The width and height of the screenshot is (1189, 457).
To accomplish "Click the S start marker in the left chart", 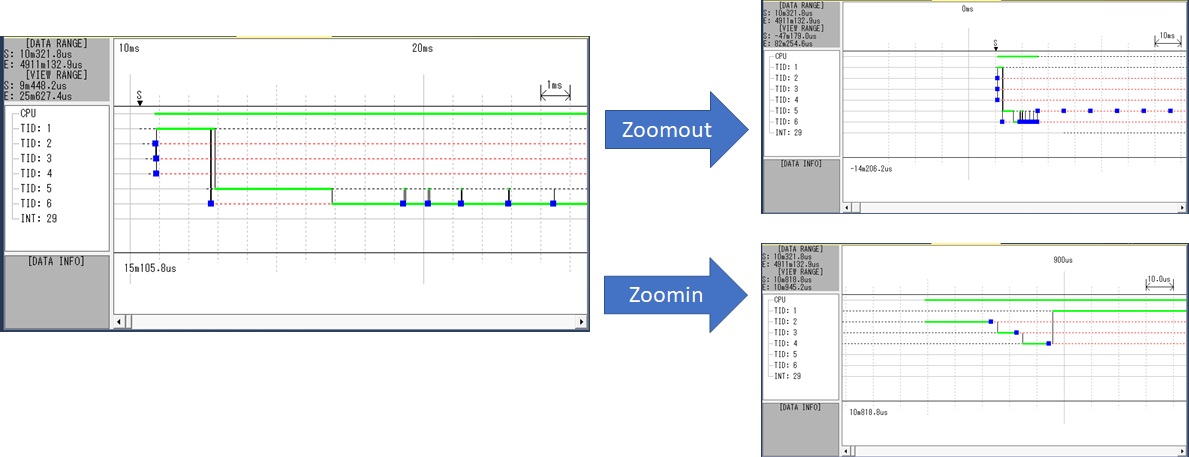I will [140, 93].
